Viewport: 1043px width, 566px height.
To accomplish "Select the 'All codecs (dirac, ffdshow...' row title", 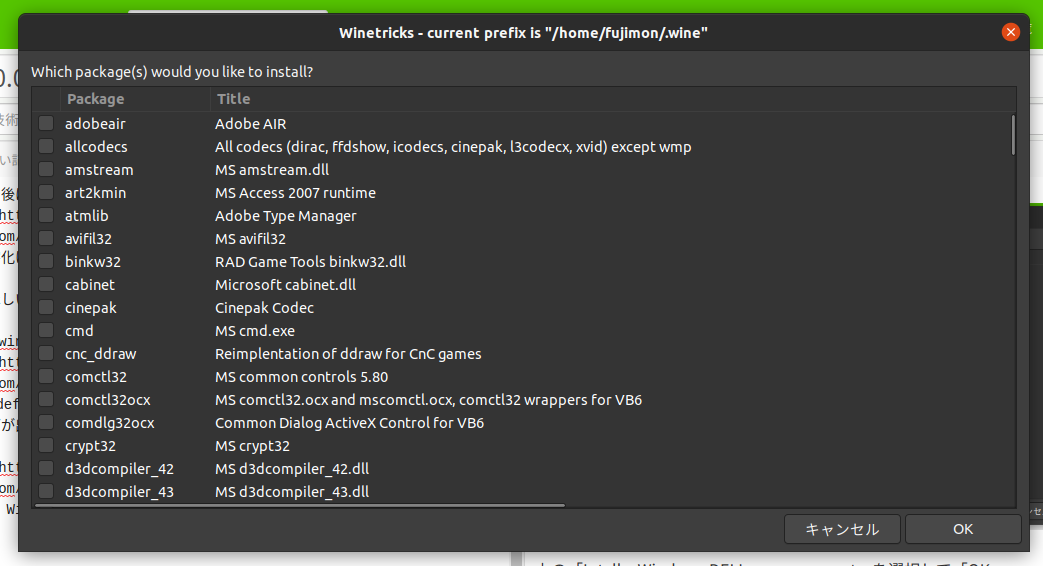I will 453,146.
